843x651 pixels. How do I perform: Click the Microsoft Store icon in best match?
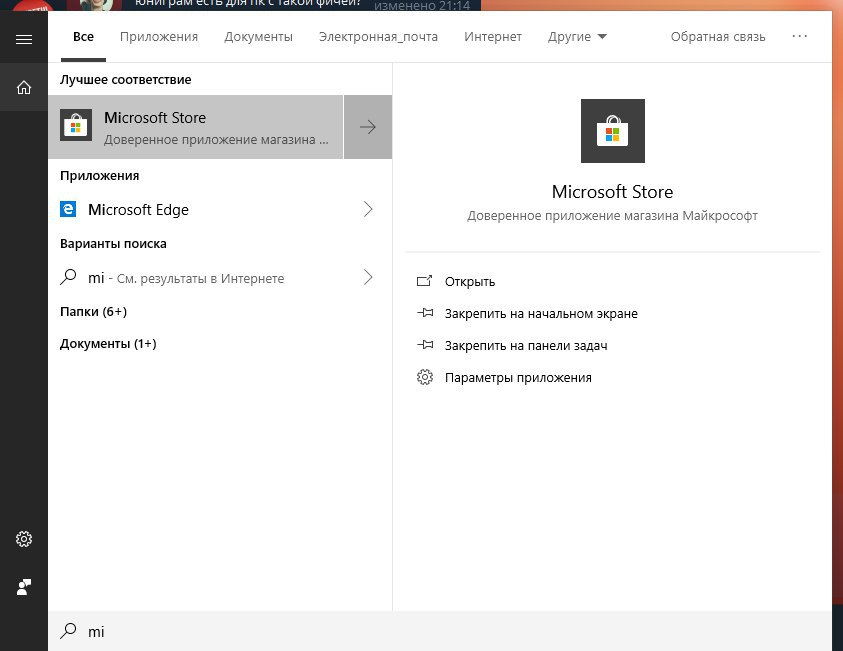76,125
